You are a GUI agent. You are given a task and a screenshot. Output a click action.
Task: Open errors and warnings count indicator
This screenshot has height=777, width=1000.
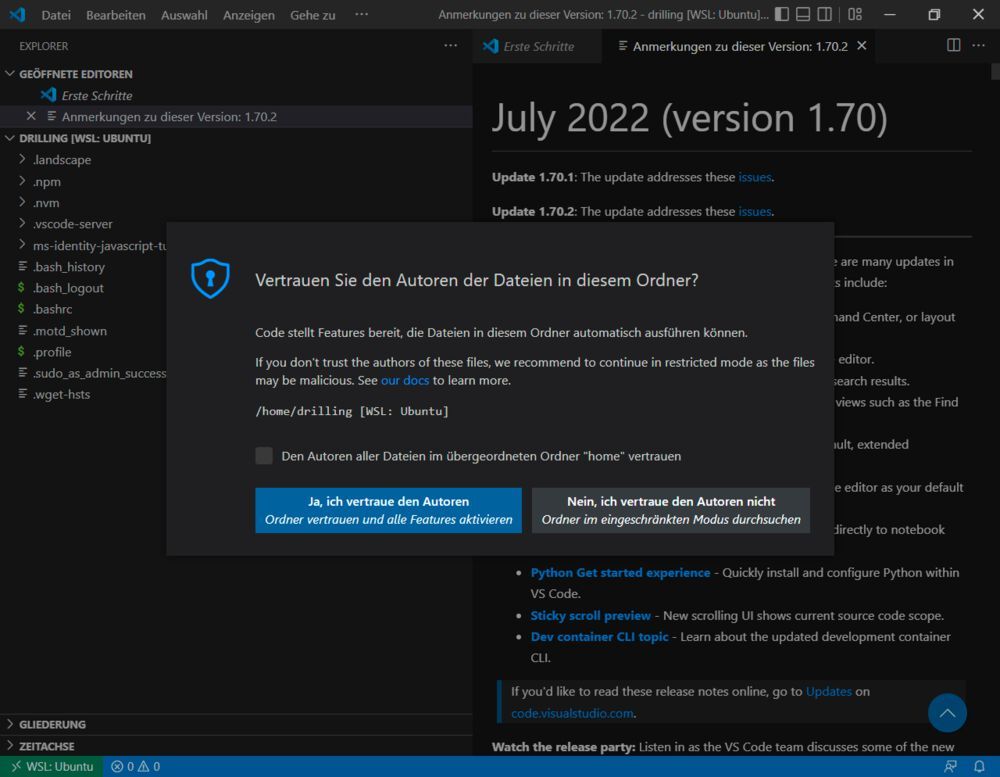pos(135,767)
